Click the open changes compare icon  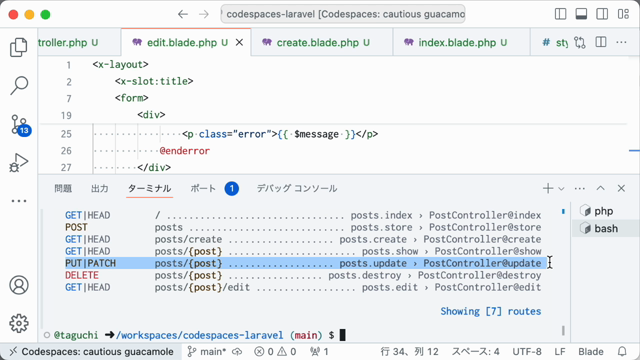tap(580, 42)
